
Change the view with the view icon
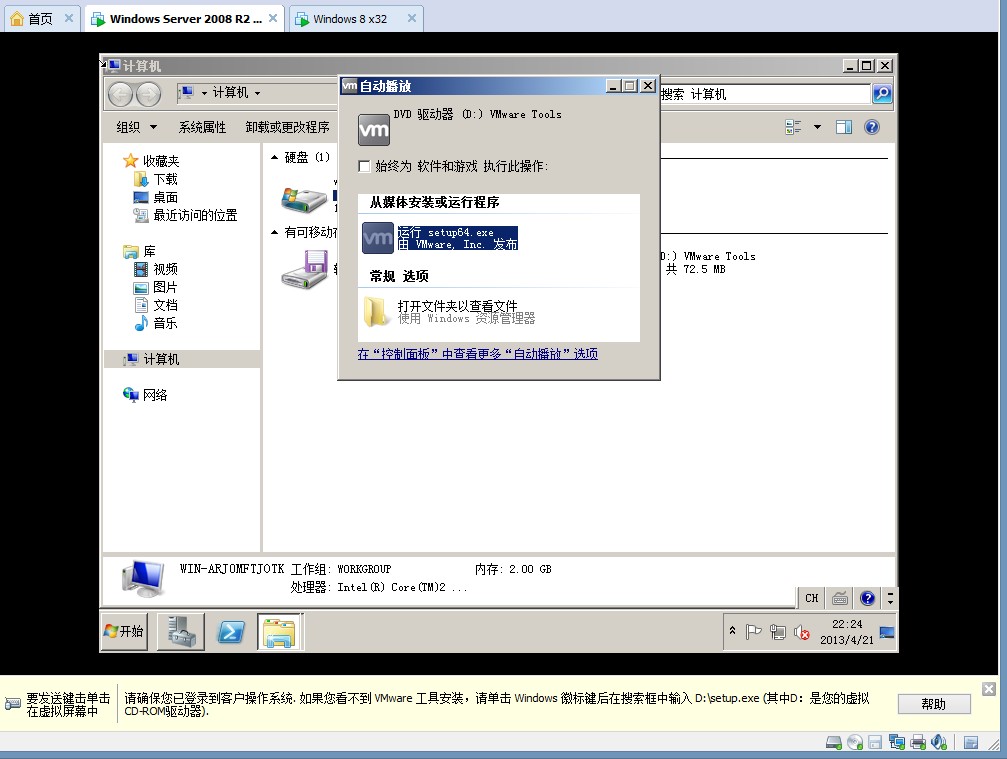[793, 127]
